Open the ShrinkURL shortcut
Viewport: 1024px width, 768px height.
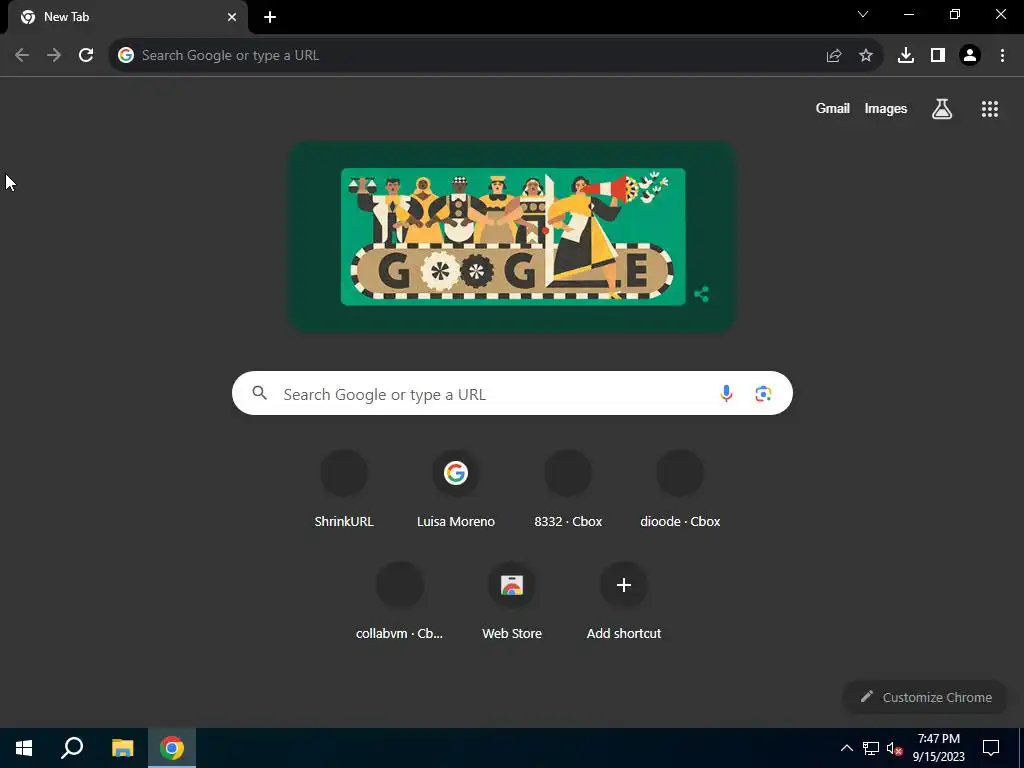[x=344, y=490]
